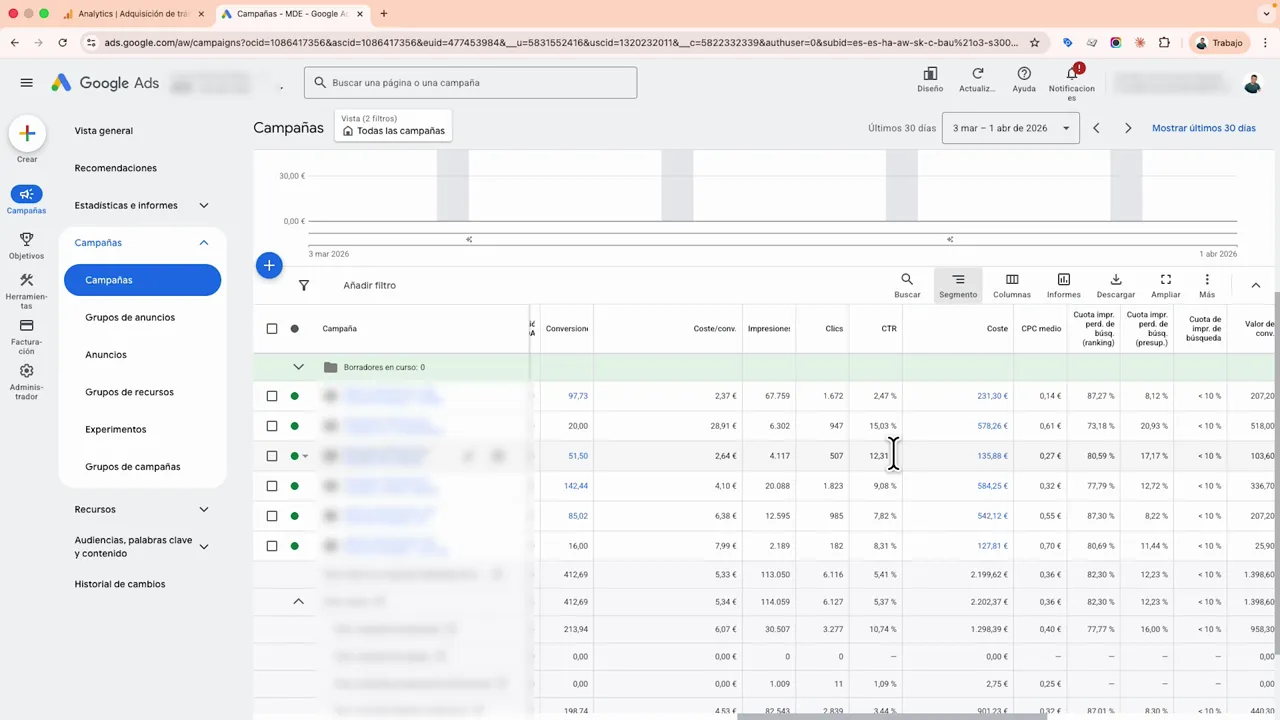Collapse the chart panel with chevron
Screen dimensions: 1280x720
click(1256, 286)
